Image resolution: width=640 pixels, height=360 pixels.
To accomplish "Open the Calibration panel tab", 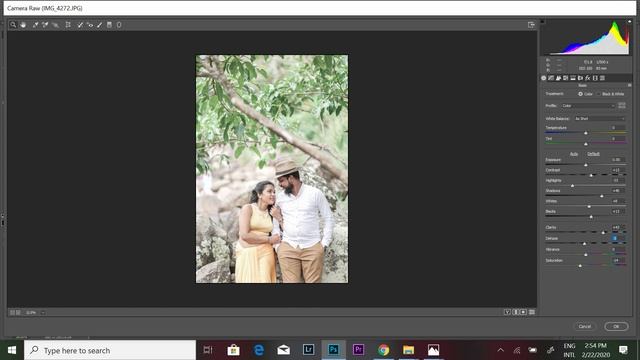I will click(595, 78).
